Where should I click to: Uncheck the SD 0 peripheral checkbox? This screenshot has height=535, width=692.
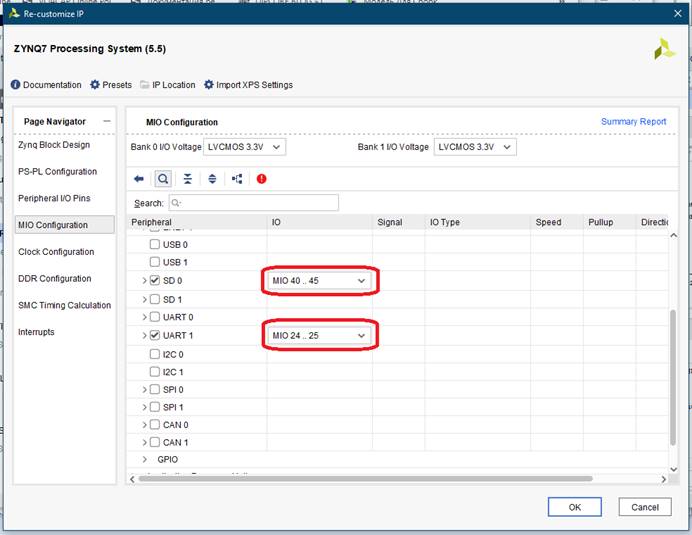(x=155, y=281)
